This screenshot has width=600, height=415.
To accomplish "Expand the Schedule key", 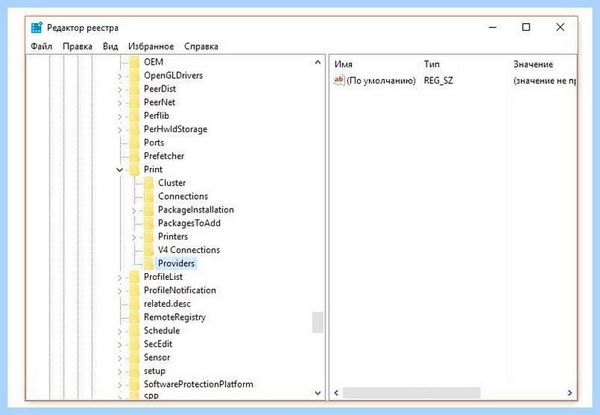I will click(x=120, y=331).
